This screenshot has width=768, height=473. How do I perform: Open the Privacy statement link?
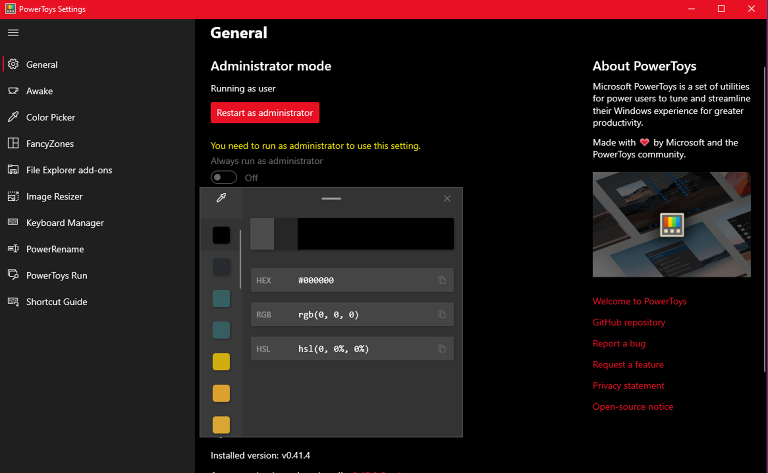pos(628,385)
